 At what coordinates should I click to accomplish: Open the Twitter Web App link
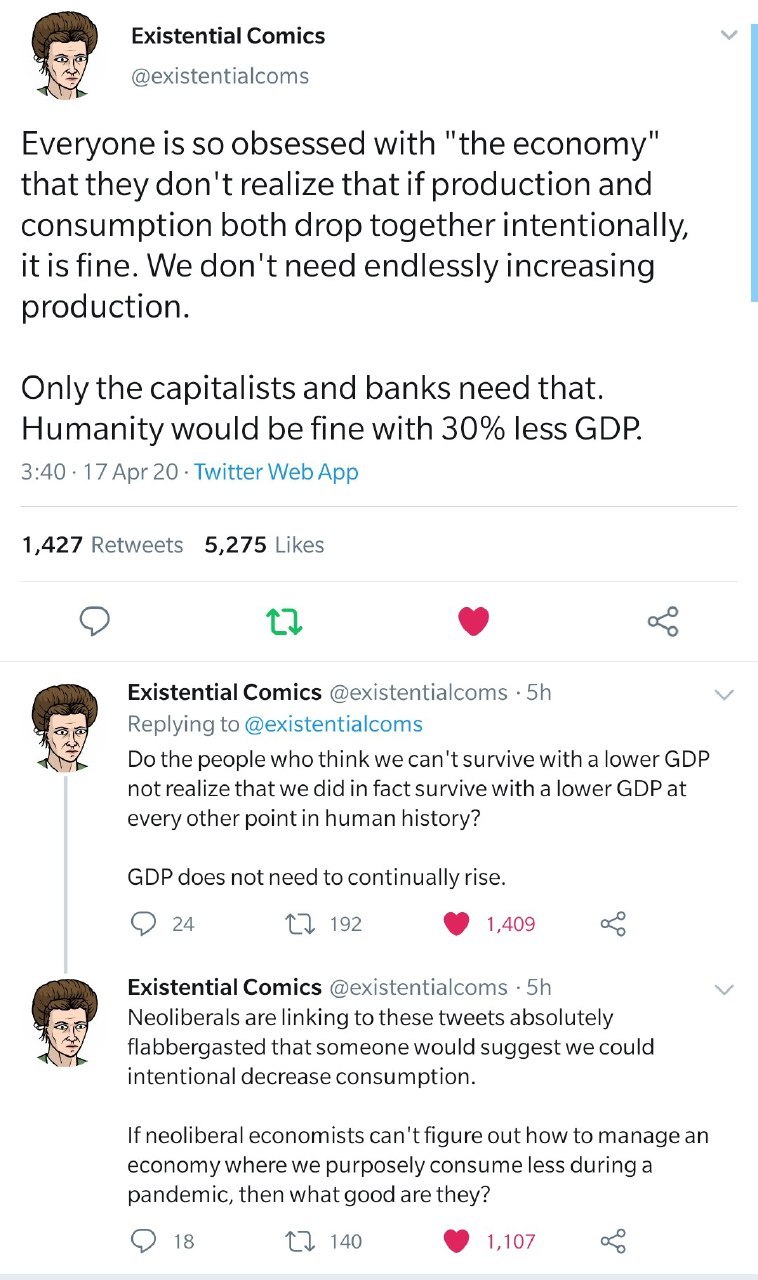(x=276, y=472)
